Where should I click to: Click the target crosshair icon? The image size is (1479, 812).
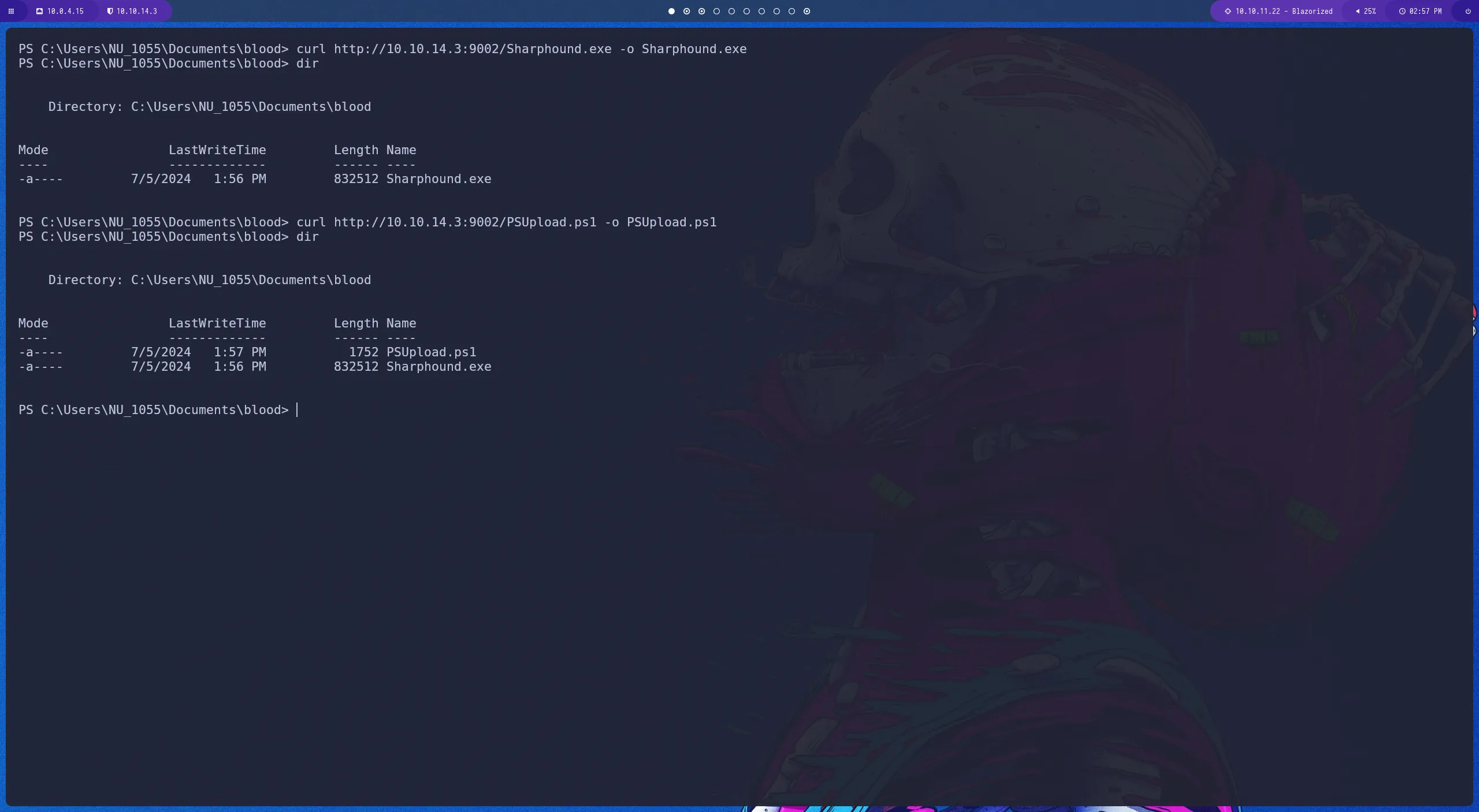point(1228,11)
